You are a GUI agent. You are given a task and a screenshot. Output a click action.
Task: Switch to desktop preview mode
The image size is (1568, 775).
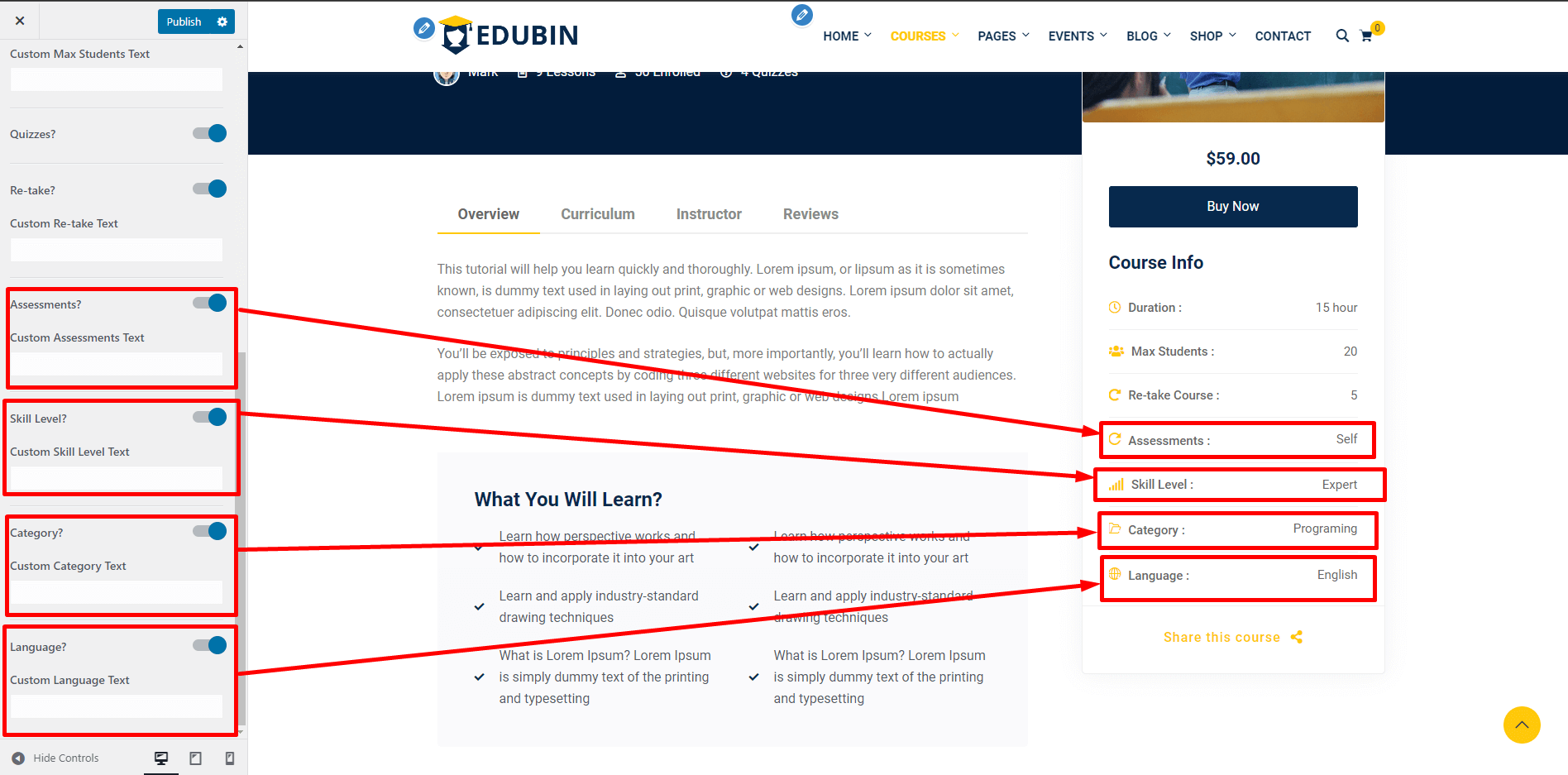tap(161, 758)
